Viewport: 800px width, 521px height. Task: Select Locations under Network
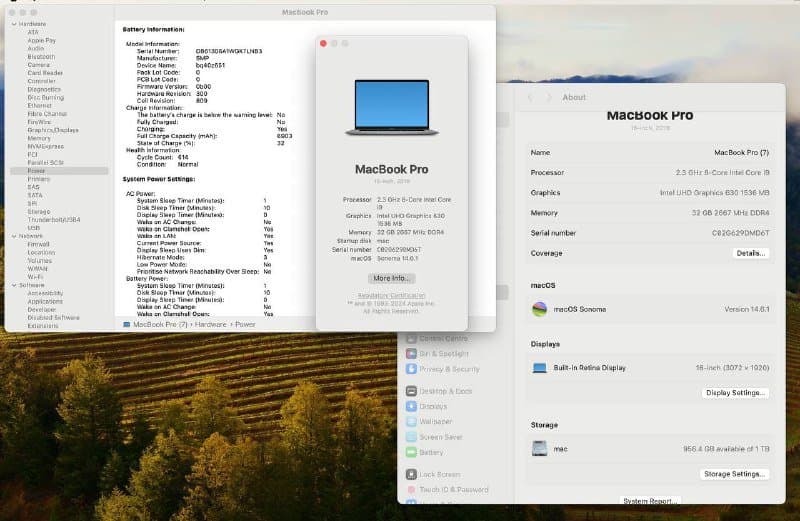pos(41,253)
